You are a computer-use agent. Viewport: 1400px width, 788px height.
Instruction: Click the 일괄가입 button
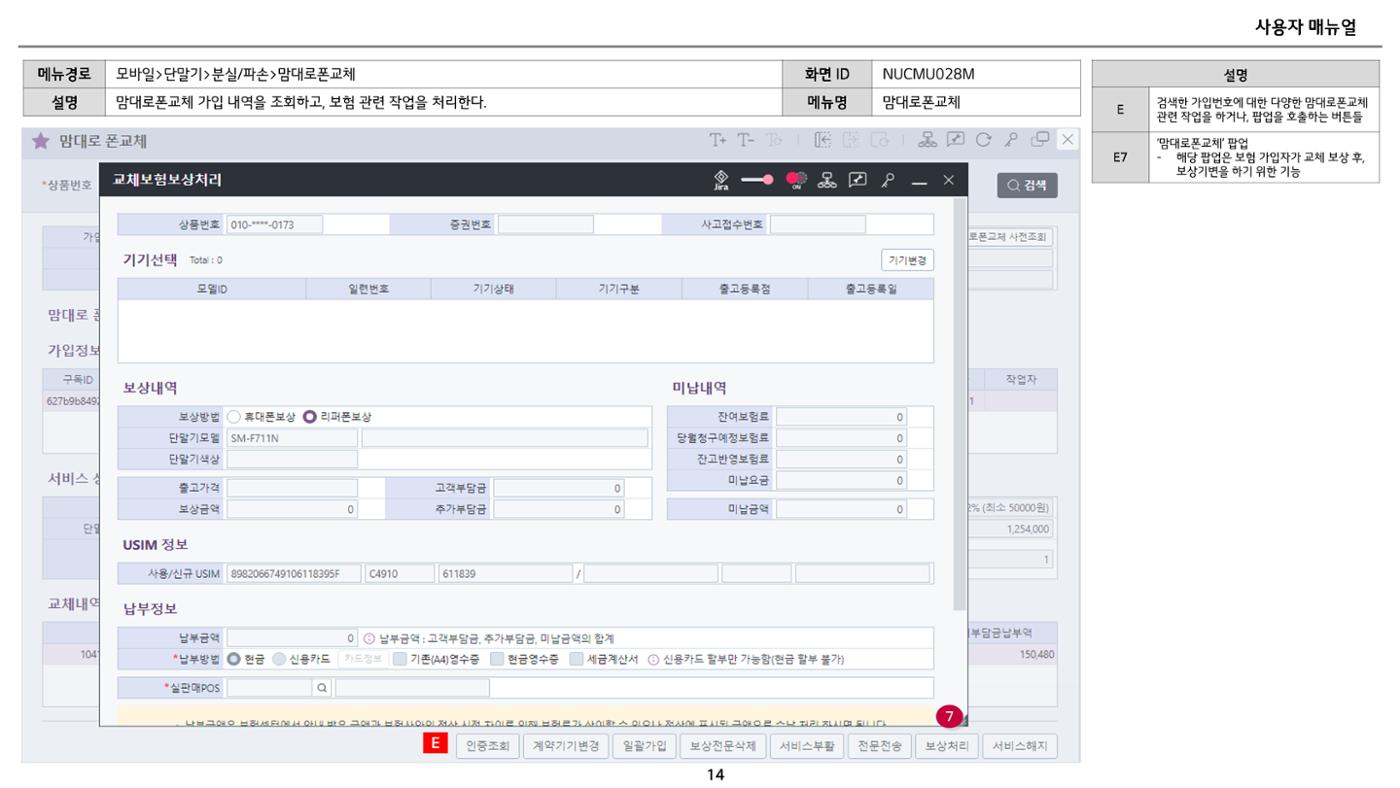coord(644,746)
